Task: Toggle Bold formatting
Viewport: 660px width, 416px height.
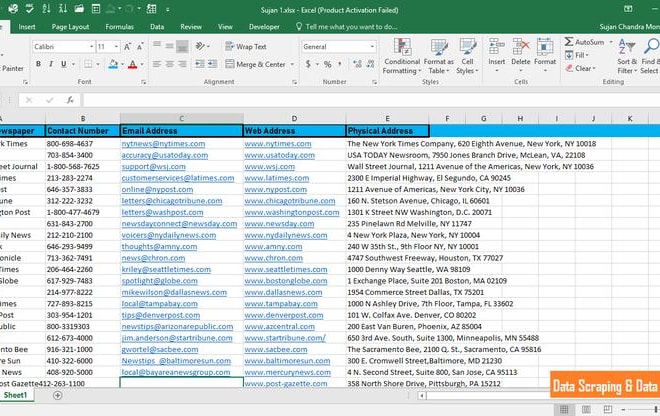Action: pos(38,64)
